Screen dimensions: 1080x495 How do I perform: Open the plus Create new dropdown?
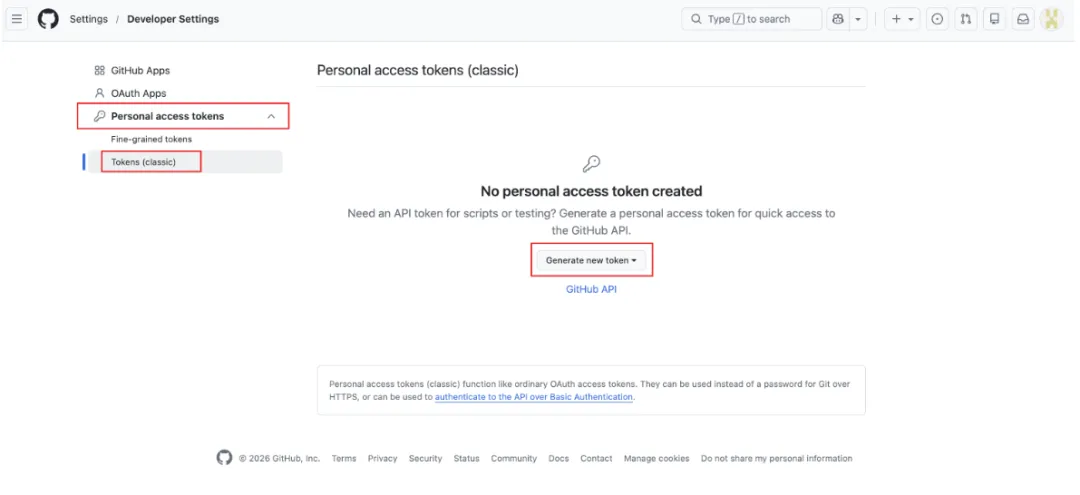tap(902, 19)
